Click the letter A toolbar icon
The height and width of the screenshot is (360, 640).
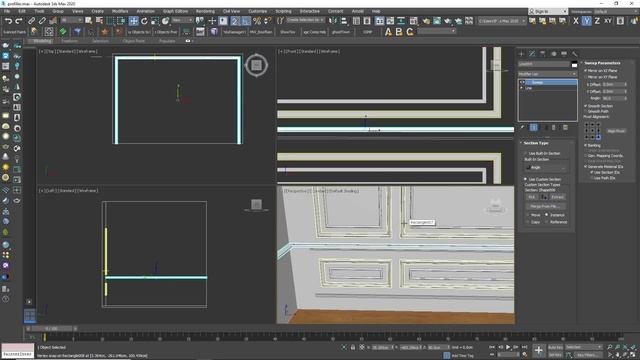pos(388,32)
